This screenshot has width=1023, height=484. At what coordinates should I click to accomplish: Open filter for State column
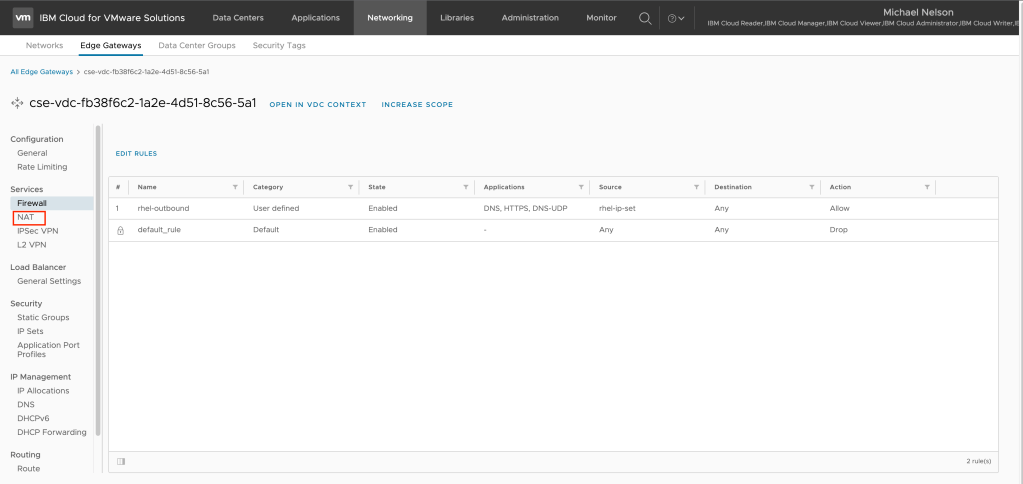click(x=466, y=187)
